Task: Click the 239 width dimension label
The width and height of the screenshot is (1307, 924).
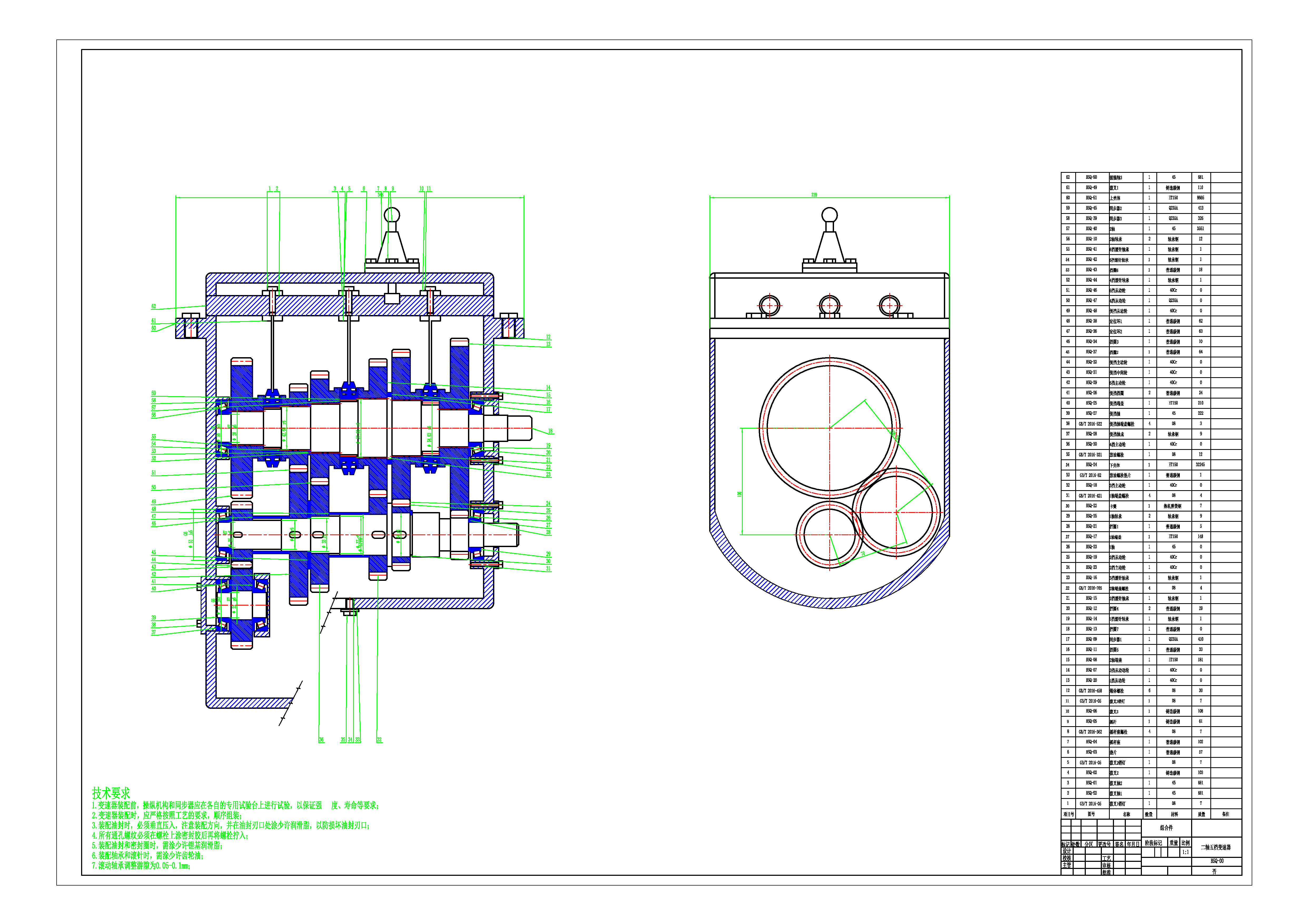Action: (814, 195)
